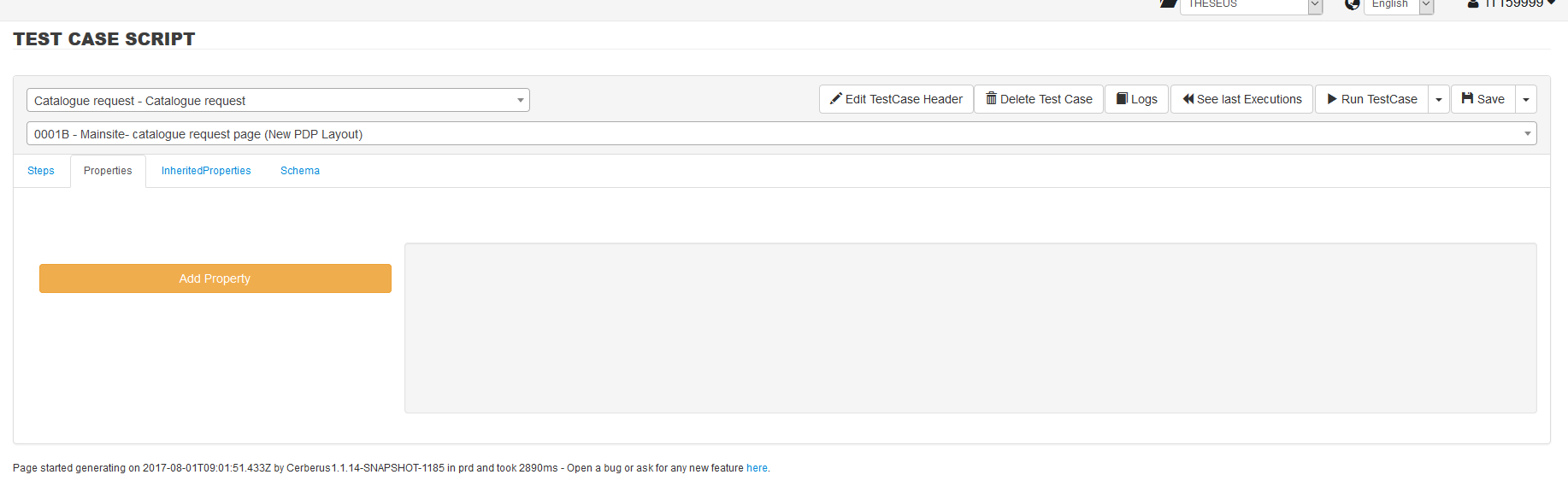The height and width of the screenshot is (498, 1568).
Task: Go to the Schema tab
Action: point(300,171)
